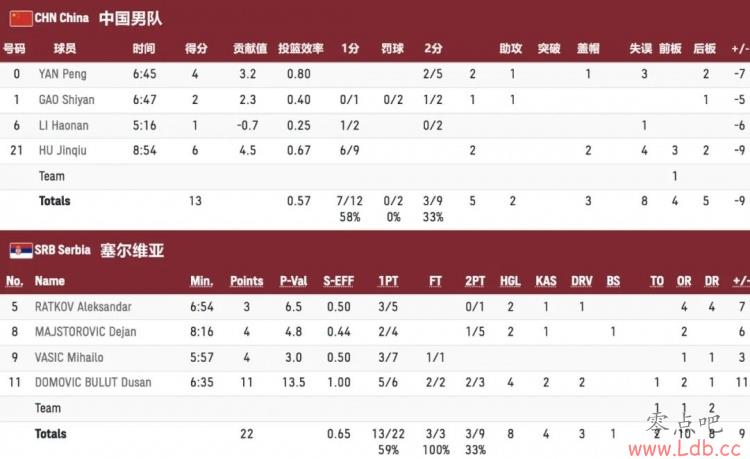
Task: Select GAO Shiyan player row
Action: pyautogui.click(x=375, y=100)
